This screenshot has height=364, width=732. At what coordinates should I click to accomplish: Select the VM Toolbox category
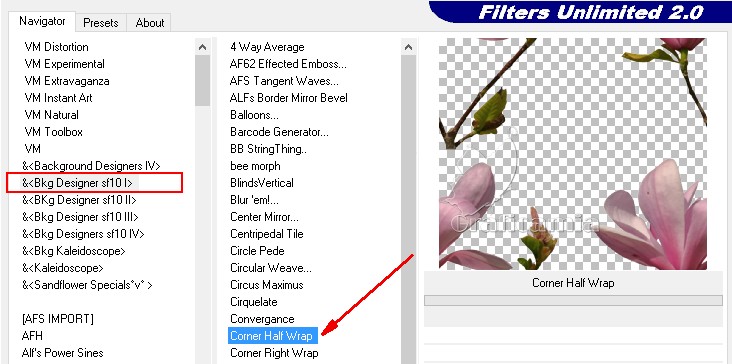pos(53,132)
